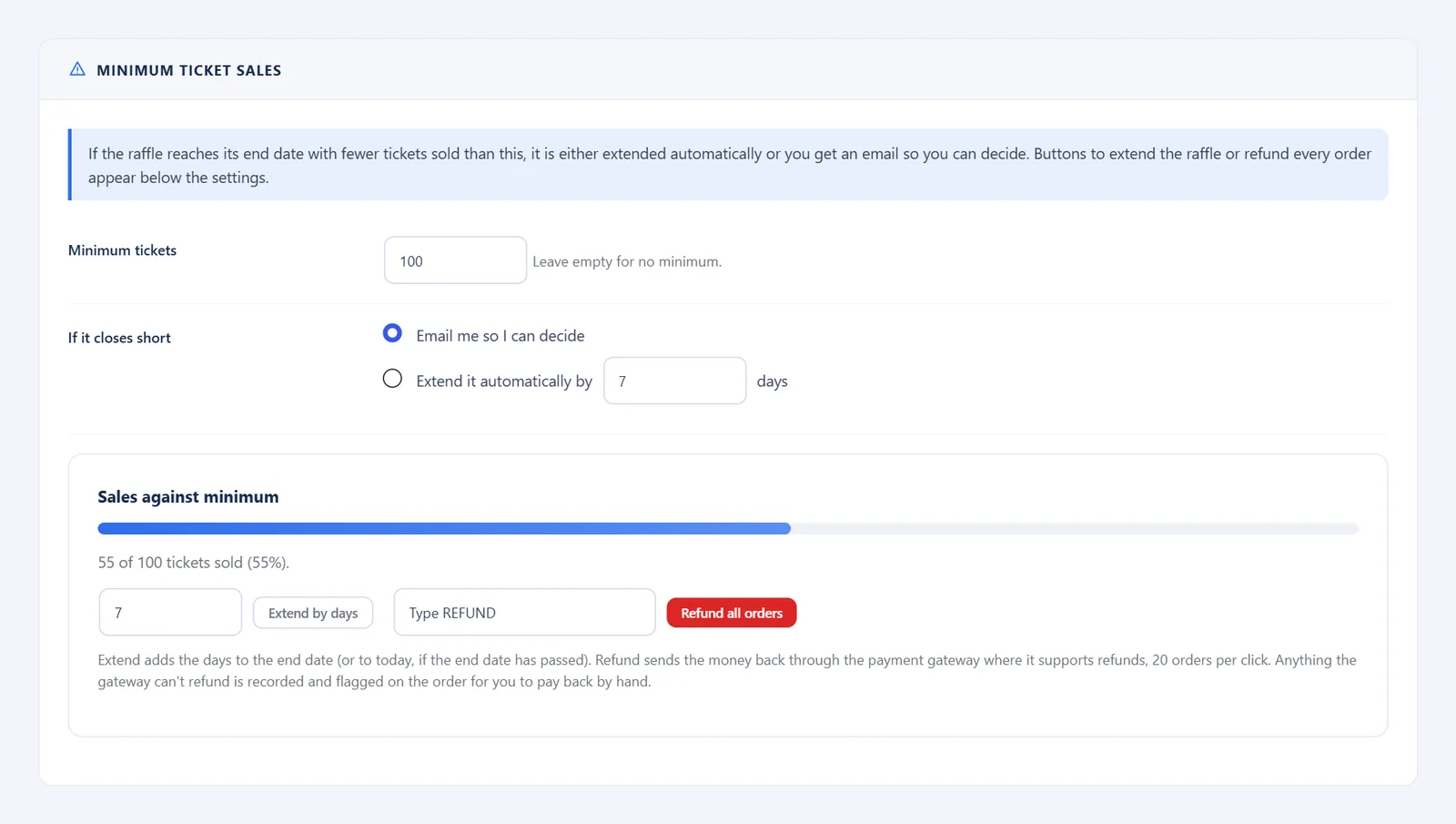The width and height of the screenshot is (1456, 824).
Task: Choose 'Extend it automatically by' radio button
Action: click(x=392, y=379)
